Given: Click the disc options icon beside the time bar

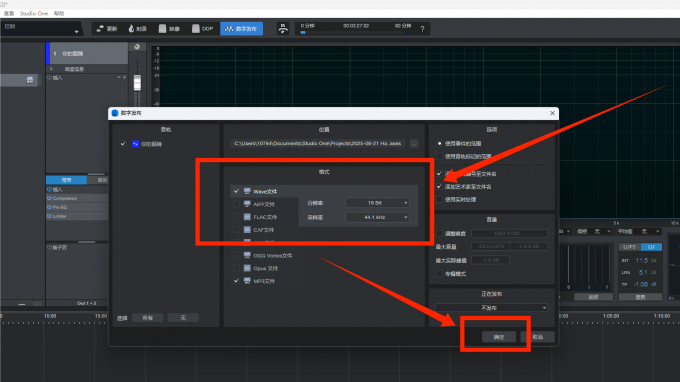Looking at the screenshot, I should point(283,29).
